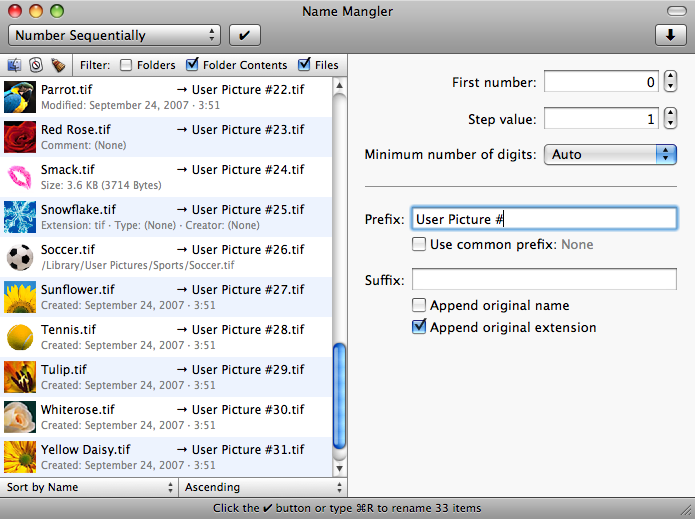The width and height of the screenshot is (695, 519).
Task: Toggle Append original extension checkbox
Action: click(x=419, y=327)
